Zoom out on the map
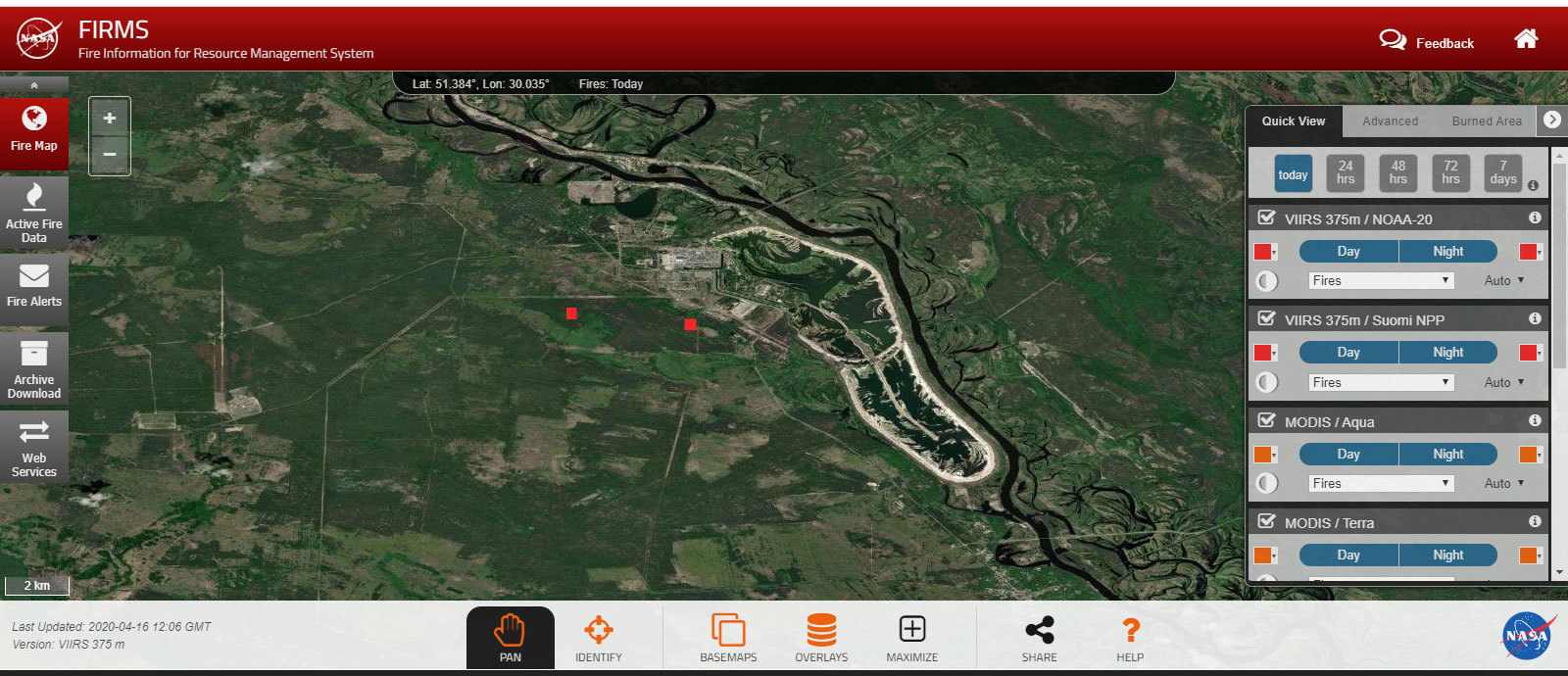This screenshot has width=1568, height=676. click(110, 155)
